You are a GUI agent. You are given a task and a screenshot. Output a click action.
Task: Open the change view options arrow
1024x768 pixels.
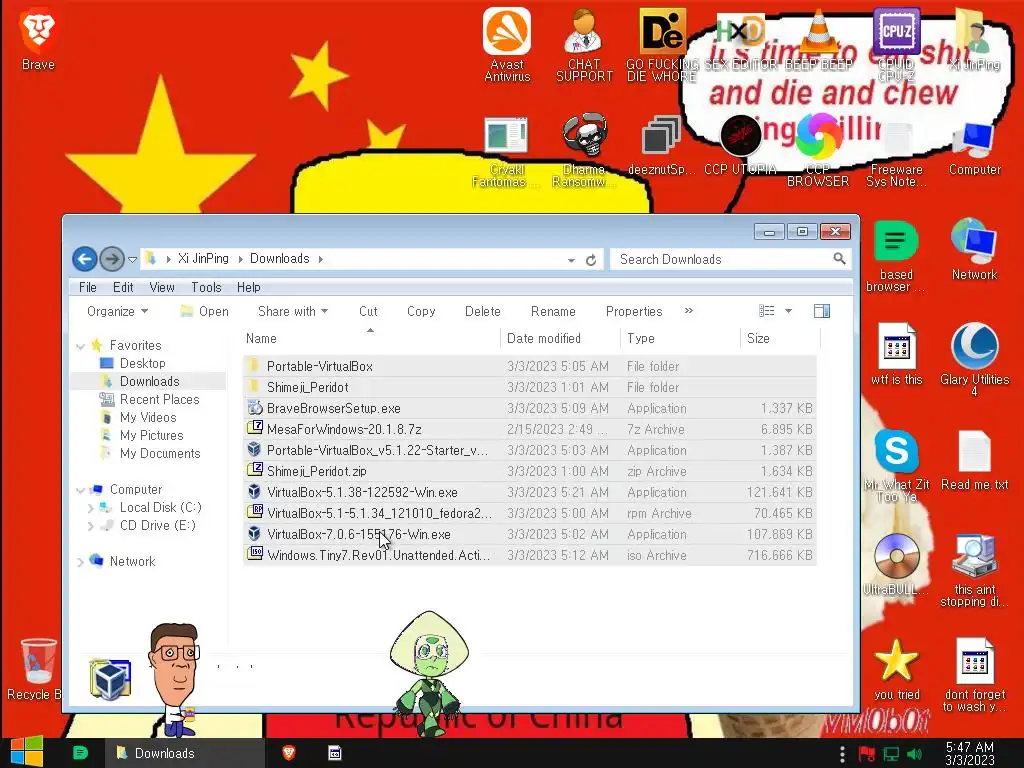coord(788,312)
